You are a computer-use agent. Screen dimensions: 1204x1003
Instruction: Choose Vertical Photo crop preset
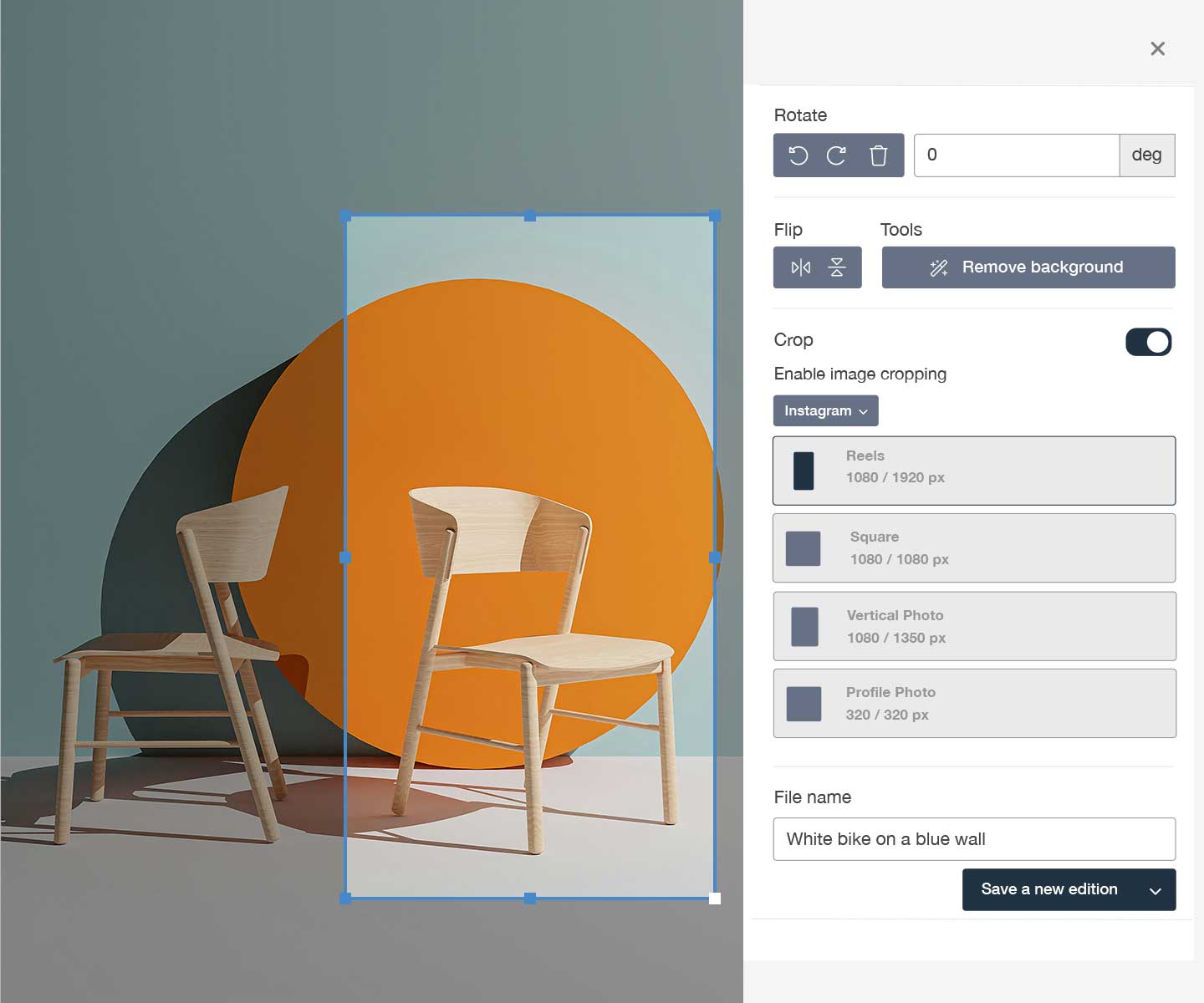(974, 626)
